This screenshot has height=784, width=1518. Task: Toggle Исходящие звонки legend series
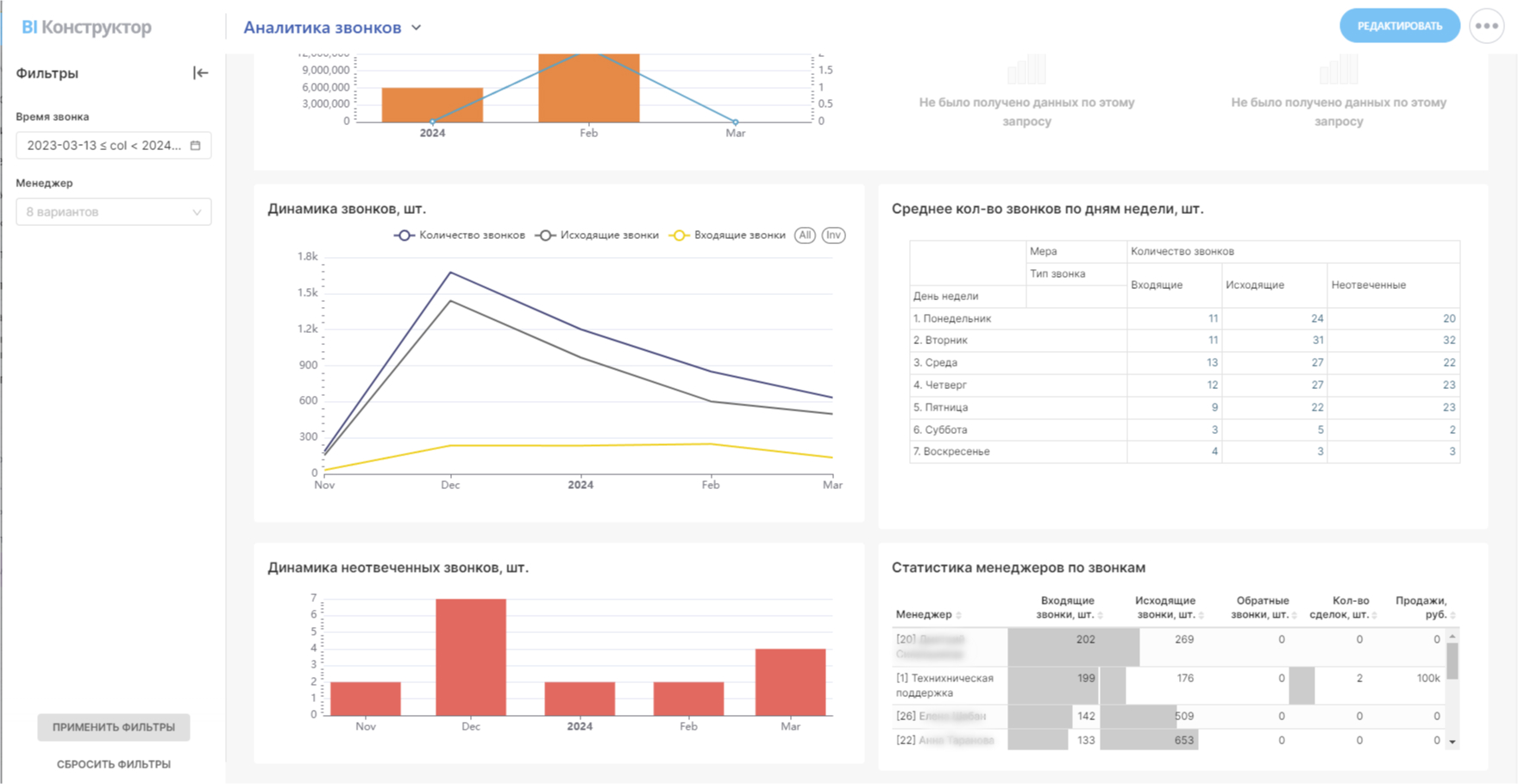tap(597, 235)
